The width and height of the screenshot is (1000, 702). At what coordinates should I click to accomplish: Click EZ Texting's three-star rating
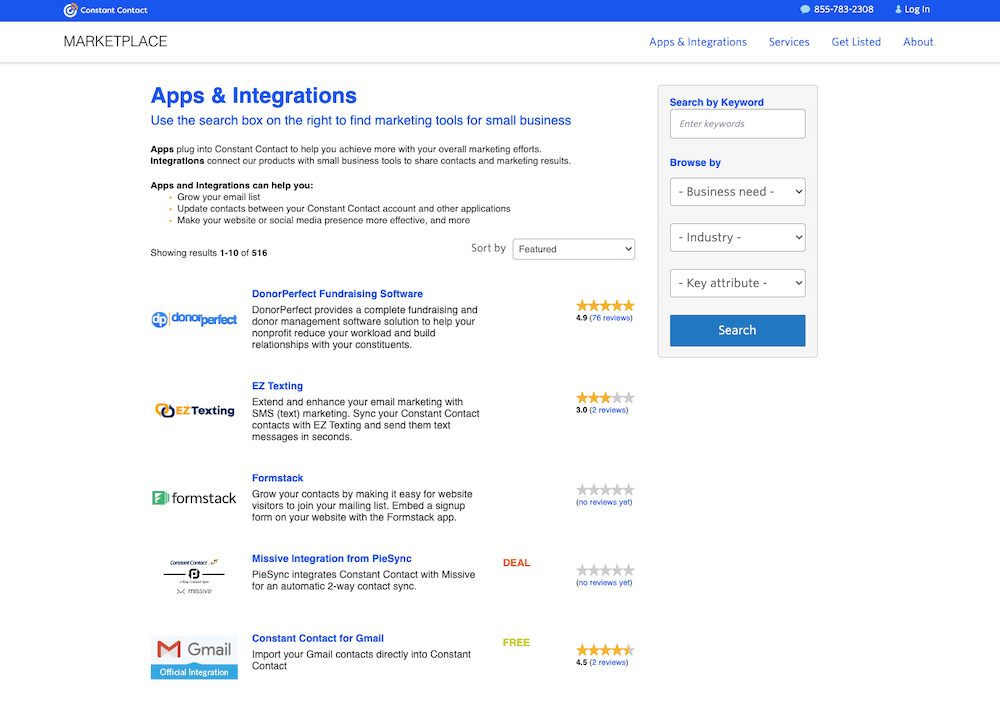pos(605,398)
